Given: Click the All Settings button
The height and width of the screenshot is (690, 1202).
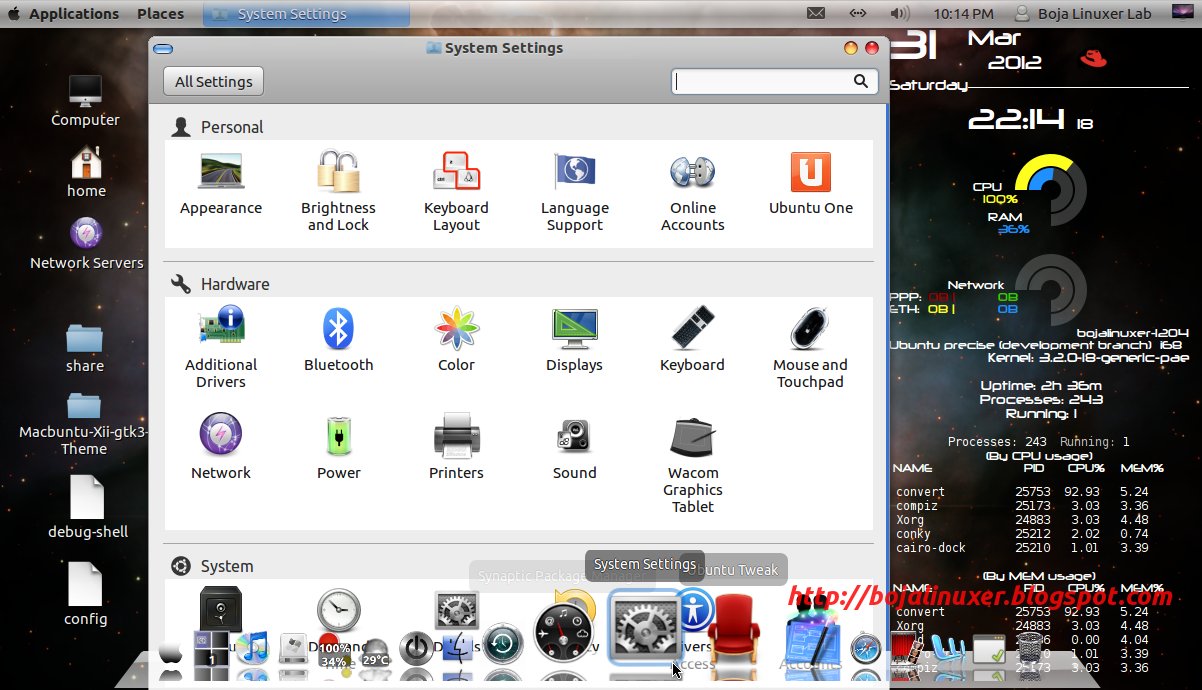Looking at the screenshot, I should (212, 81).
